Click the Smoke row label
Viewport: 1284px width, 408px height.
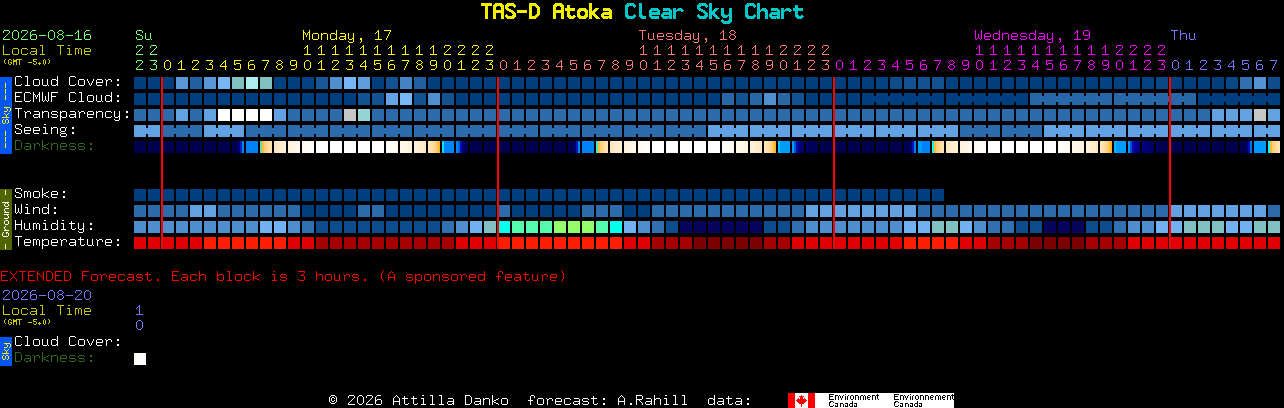pos(41,193)
